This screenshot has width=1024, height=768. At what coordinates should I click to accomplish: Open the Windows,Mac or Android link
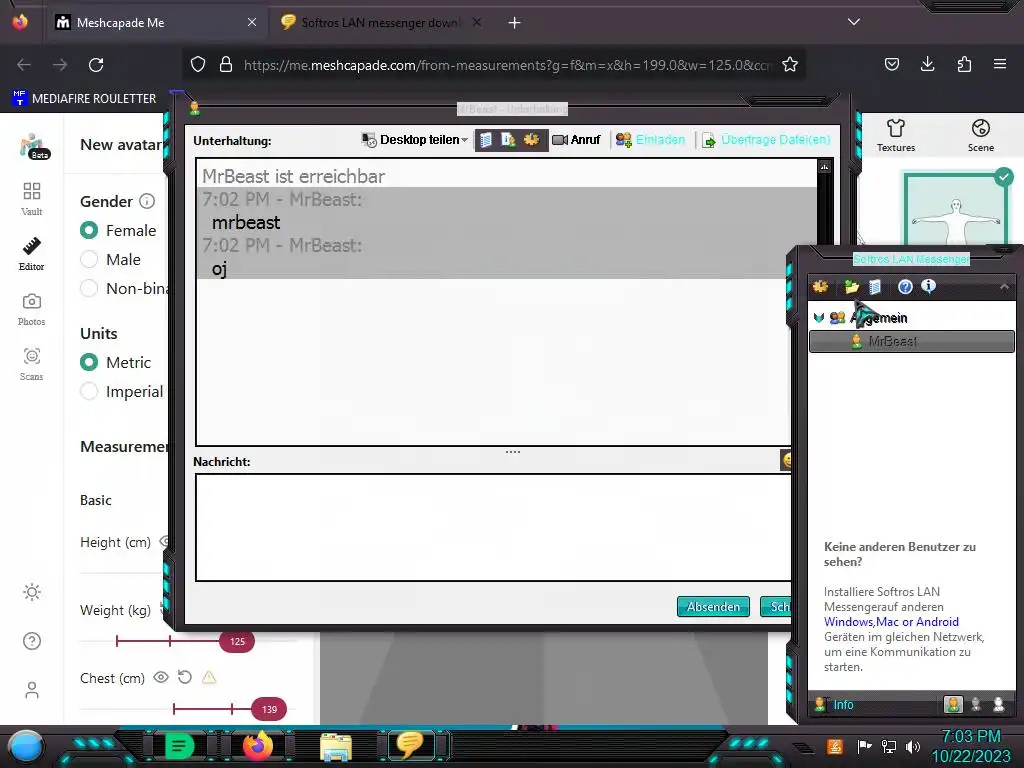click(891, 622)
